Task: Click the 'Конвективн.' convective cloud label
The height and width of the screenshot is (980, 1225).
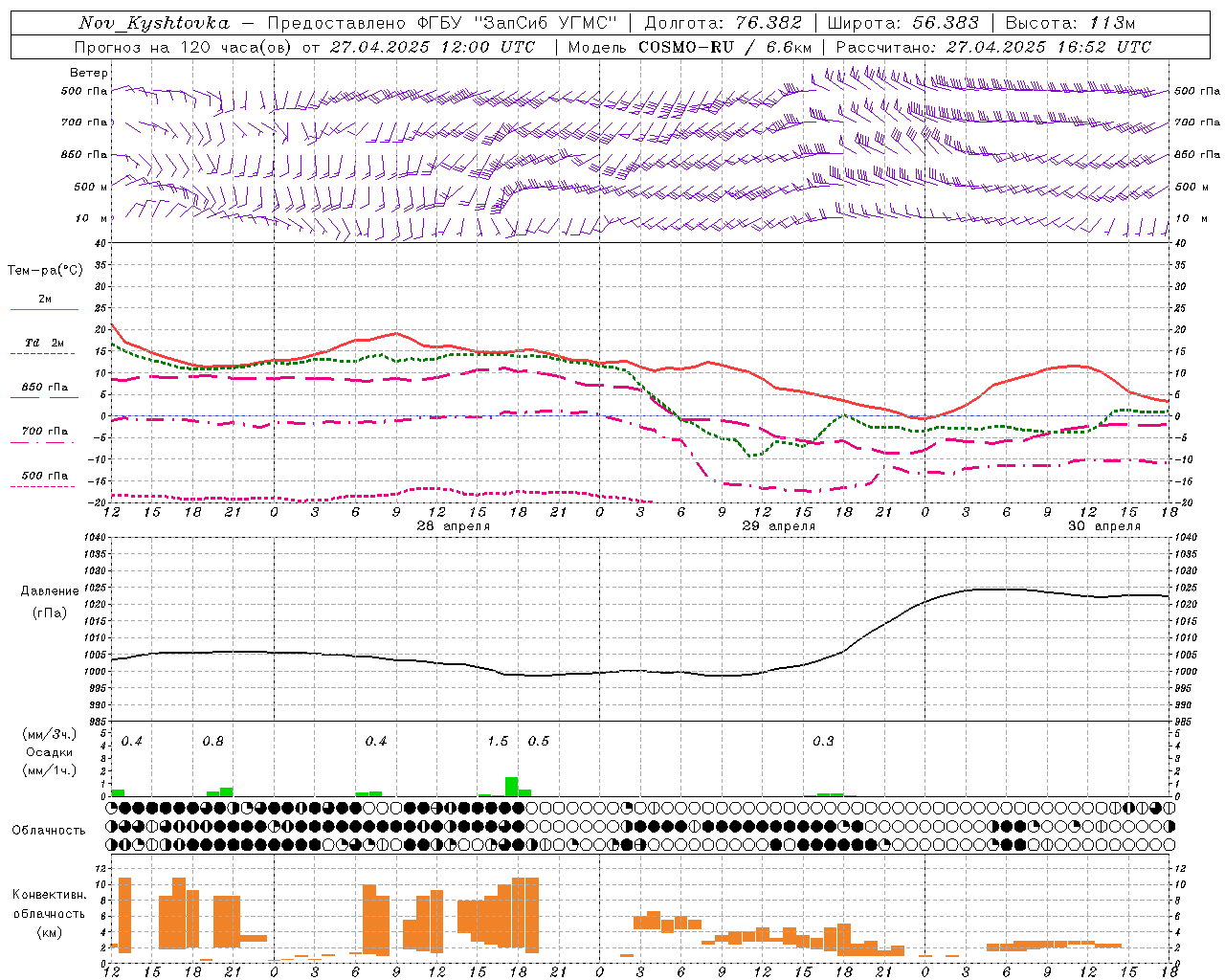Action: click(x=49, y=895)
